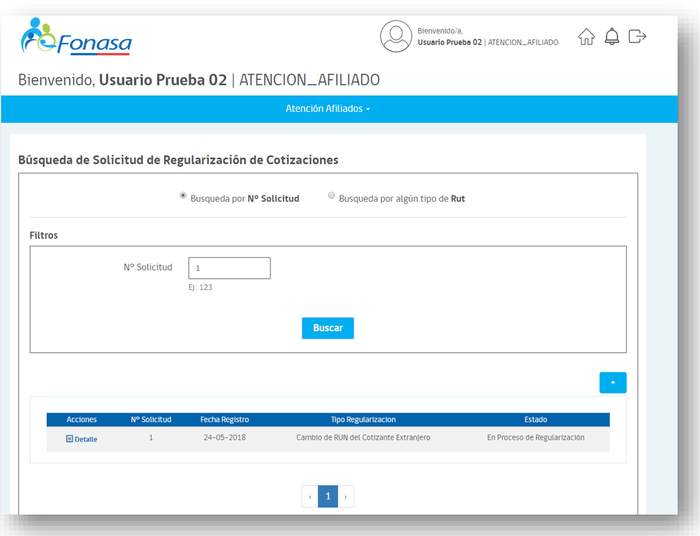The width and height of the screenshot is (700, 536).
Task: Click the N° Solicitud input field
Action: [229, 268]
